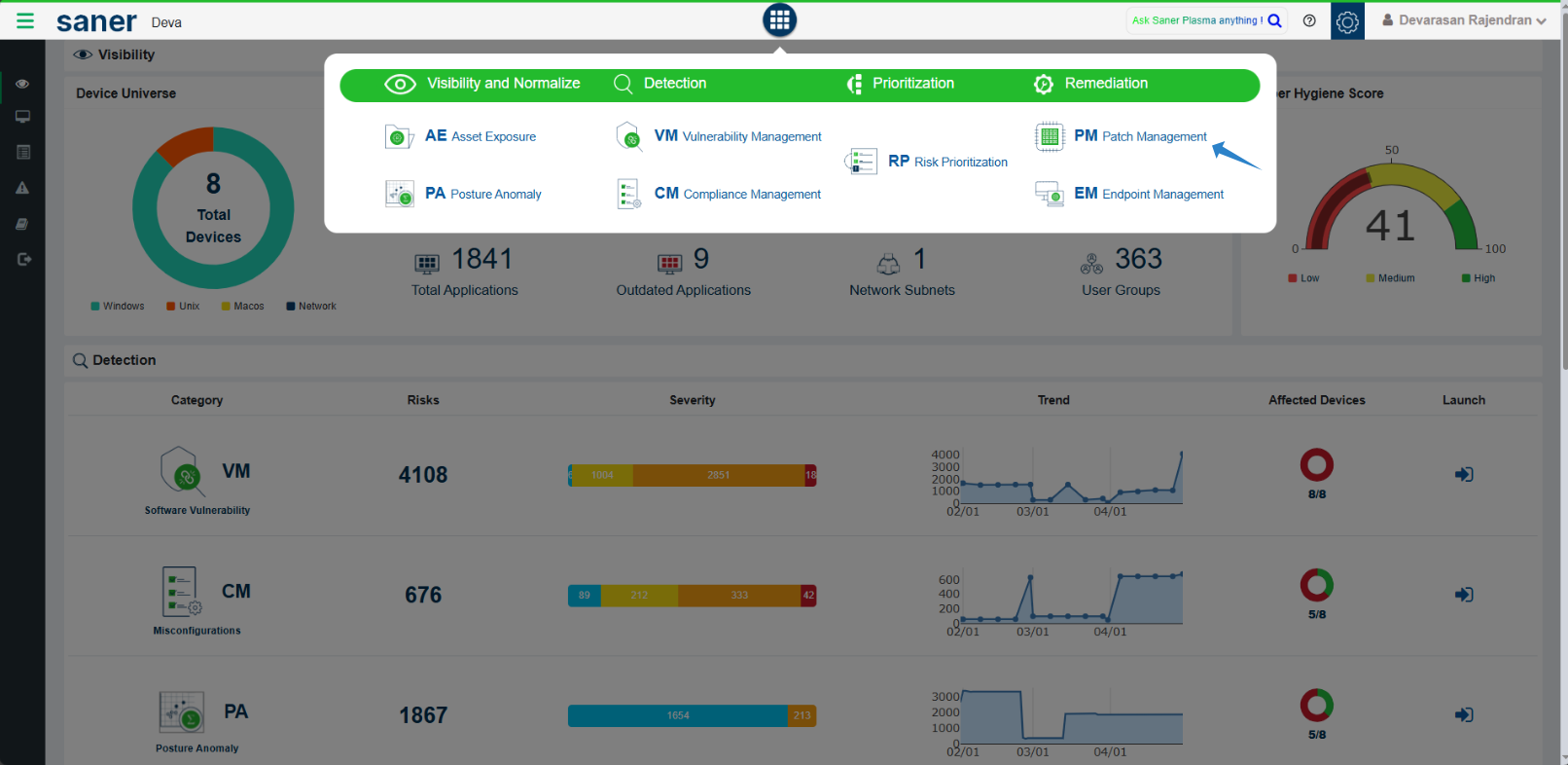Expand the Devarasan Rajendran user dropdown
Screen dimensions: 1568x765
point(1464,20)
